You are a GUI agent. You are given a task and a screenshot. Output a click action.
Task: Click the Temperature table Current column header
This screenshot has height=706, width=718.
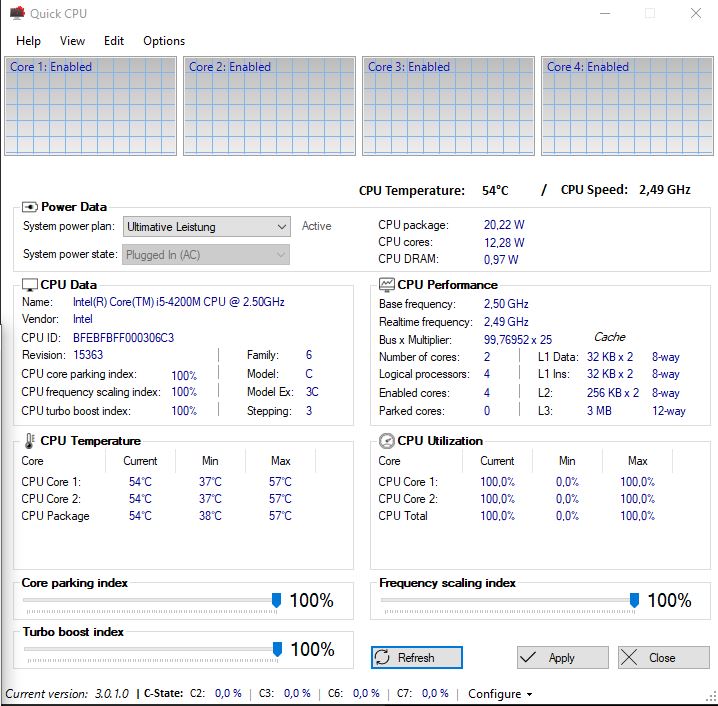point(140,461)
